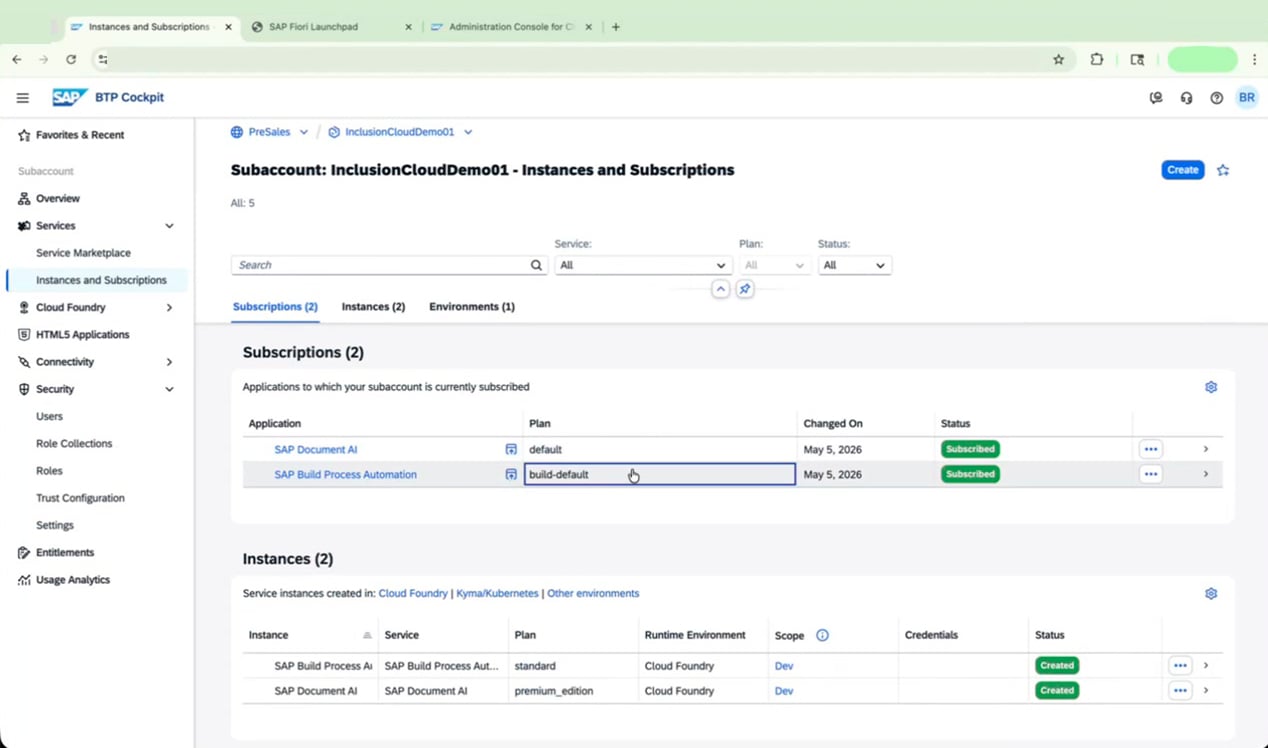The height and width of the screenshot is (748, 1268).
Task: Collapse the filter header with up arrow
Action: point(720,289)
